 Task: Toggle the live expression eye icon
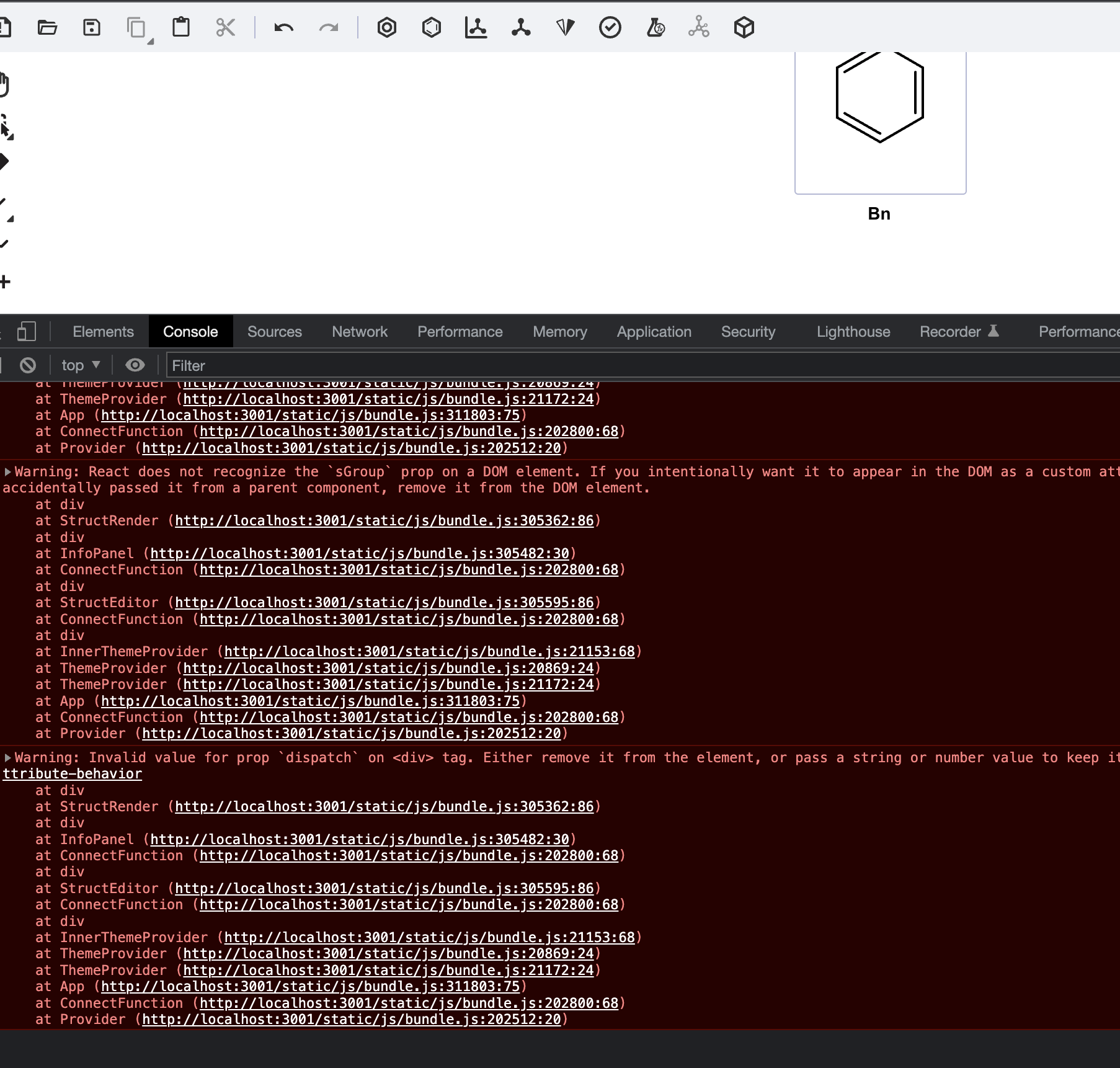(135, 365)
